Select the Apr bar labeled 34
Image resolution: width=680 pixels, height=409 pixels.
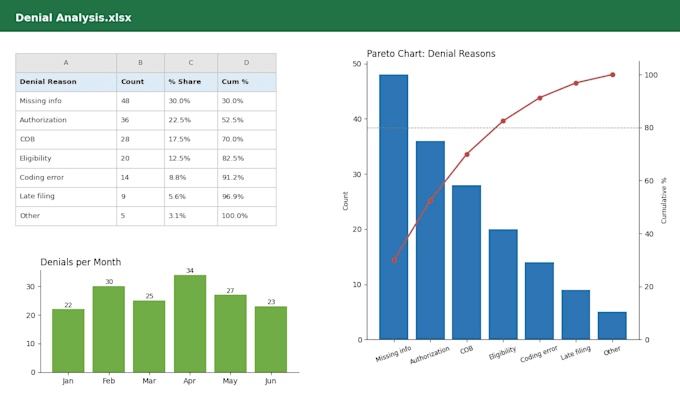click(x=190, y=324)
